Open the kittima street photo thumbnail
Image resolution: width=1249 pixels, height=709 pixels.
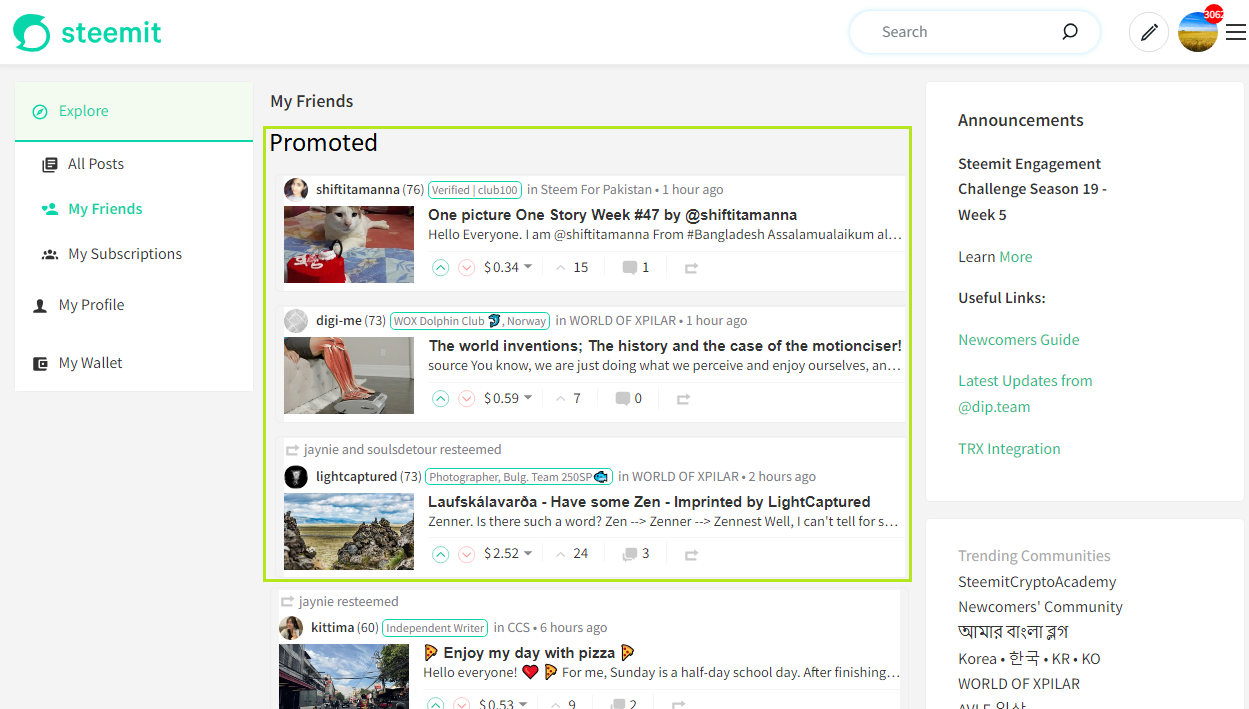[344, 677]
